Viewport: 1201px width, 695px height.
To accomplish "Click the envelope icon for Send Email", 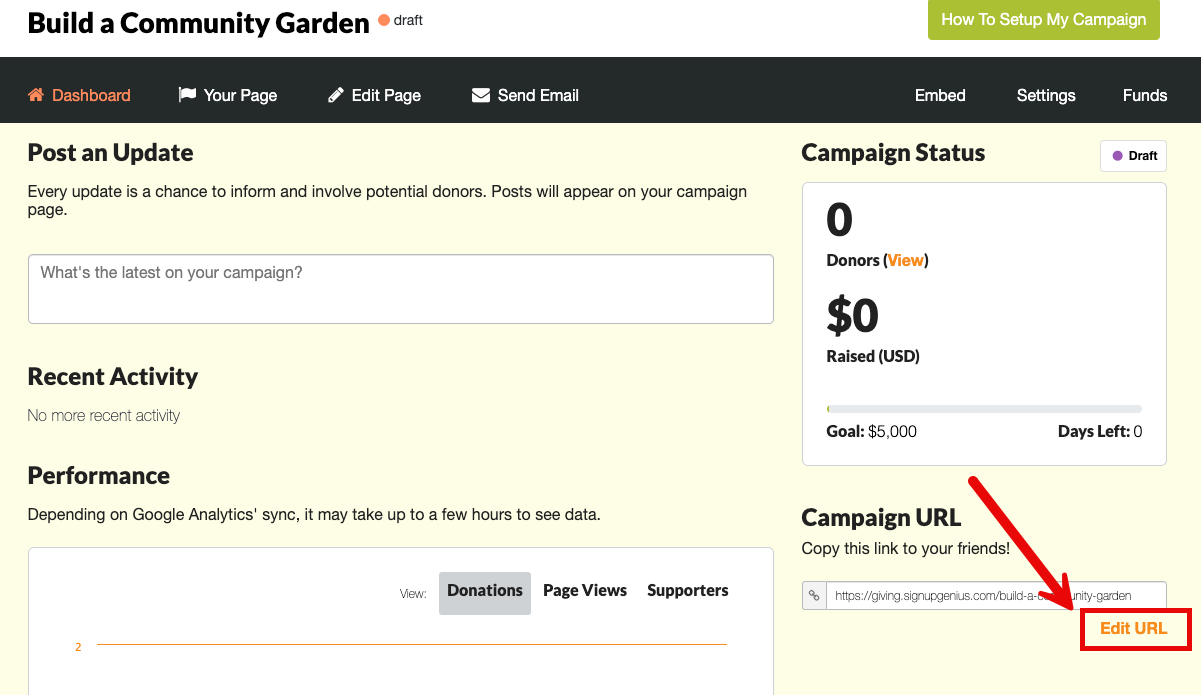I will pyautogui.click(x=480, y=95).
